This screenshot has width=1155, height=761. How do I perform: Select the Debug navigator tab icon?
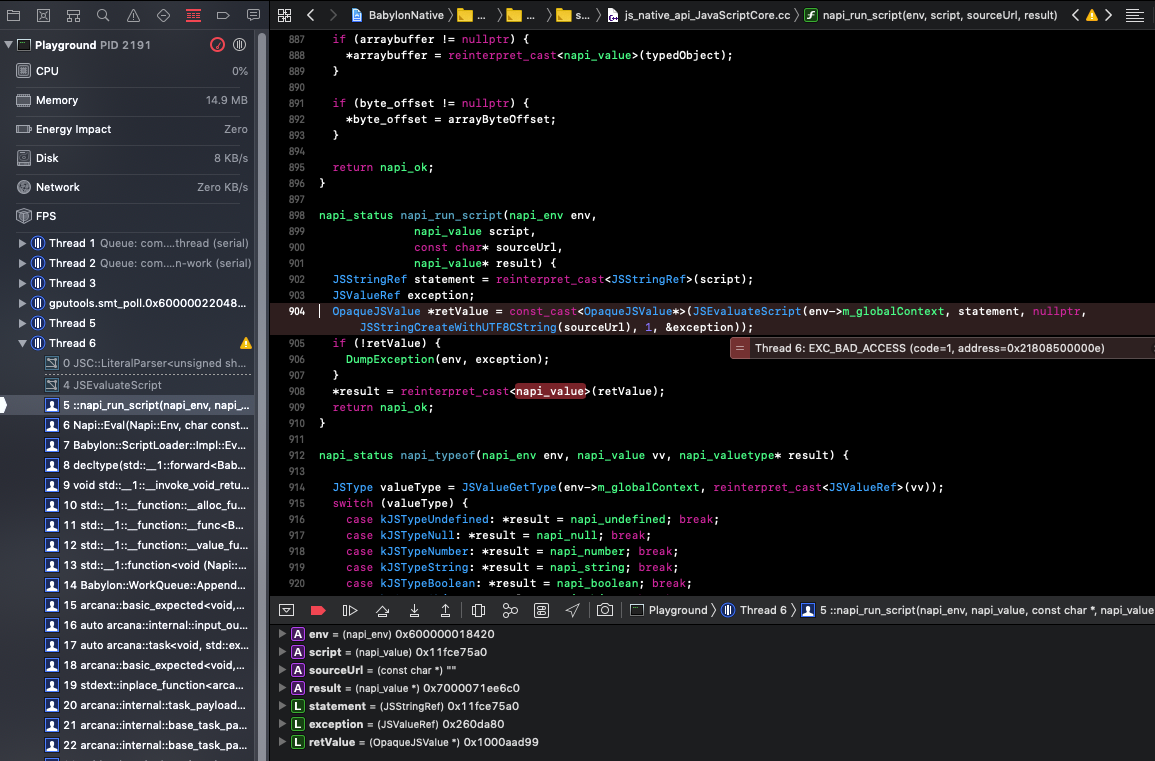[193, 15]
